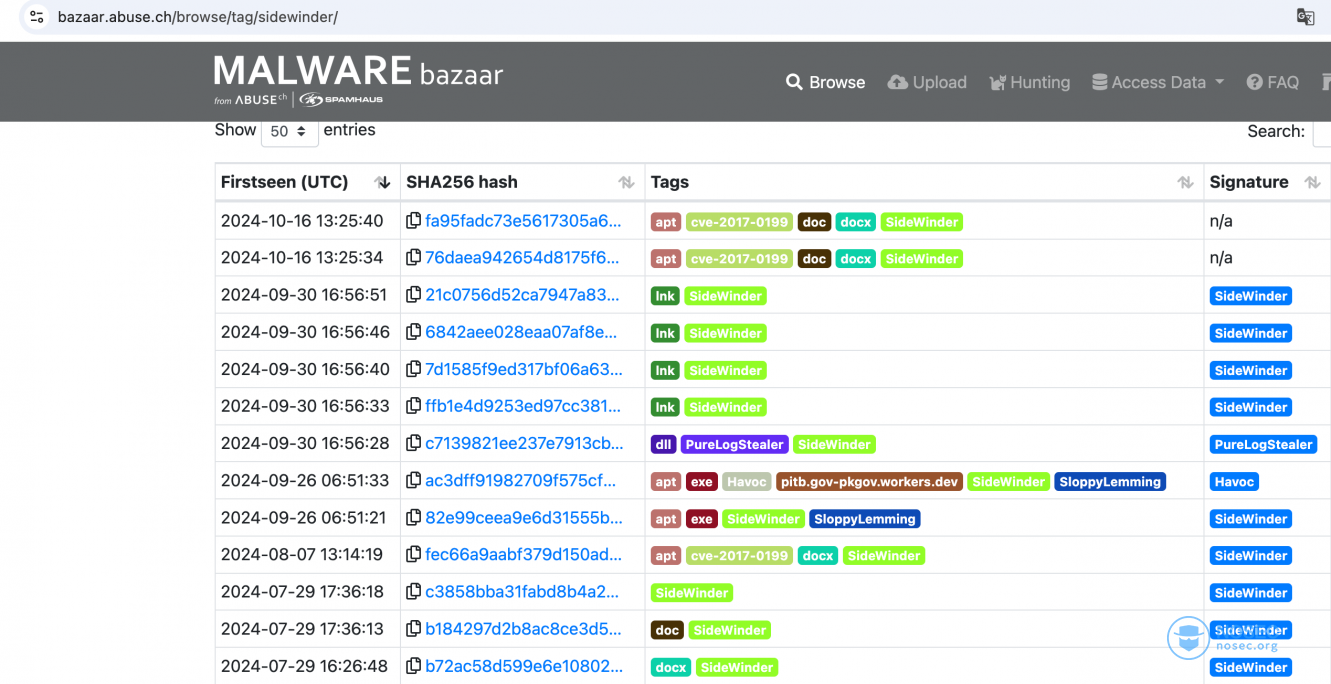
Task: Click the doc tag in b184297d row
Action: point(667,630)
